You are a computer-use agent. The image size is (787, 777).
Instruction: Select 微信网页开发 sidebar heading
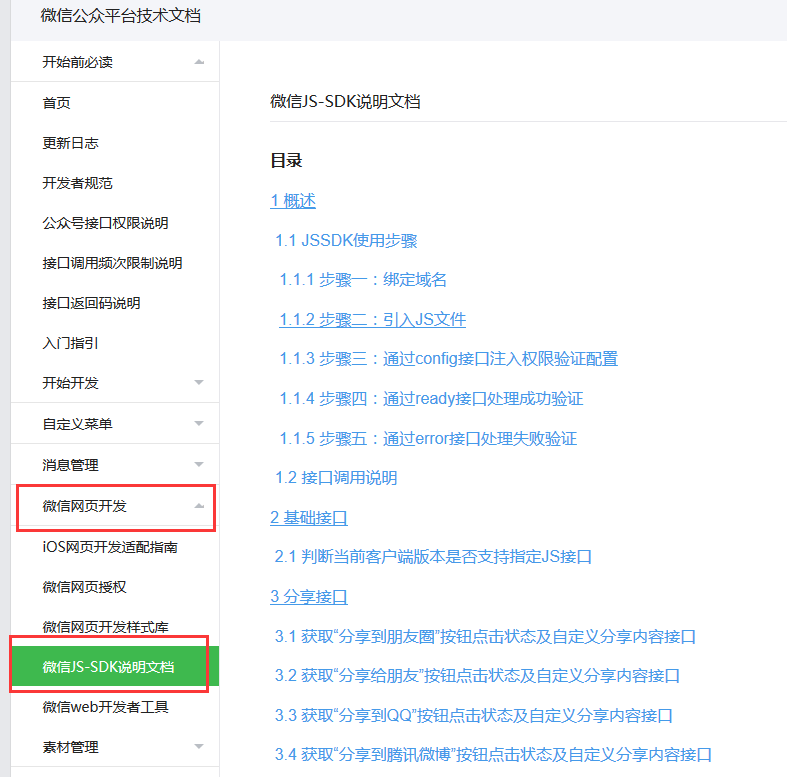[x=84, y=506]
